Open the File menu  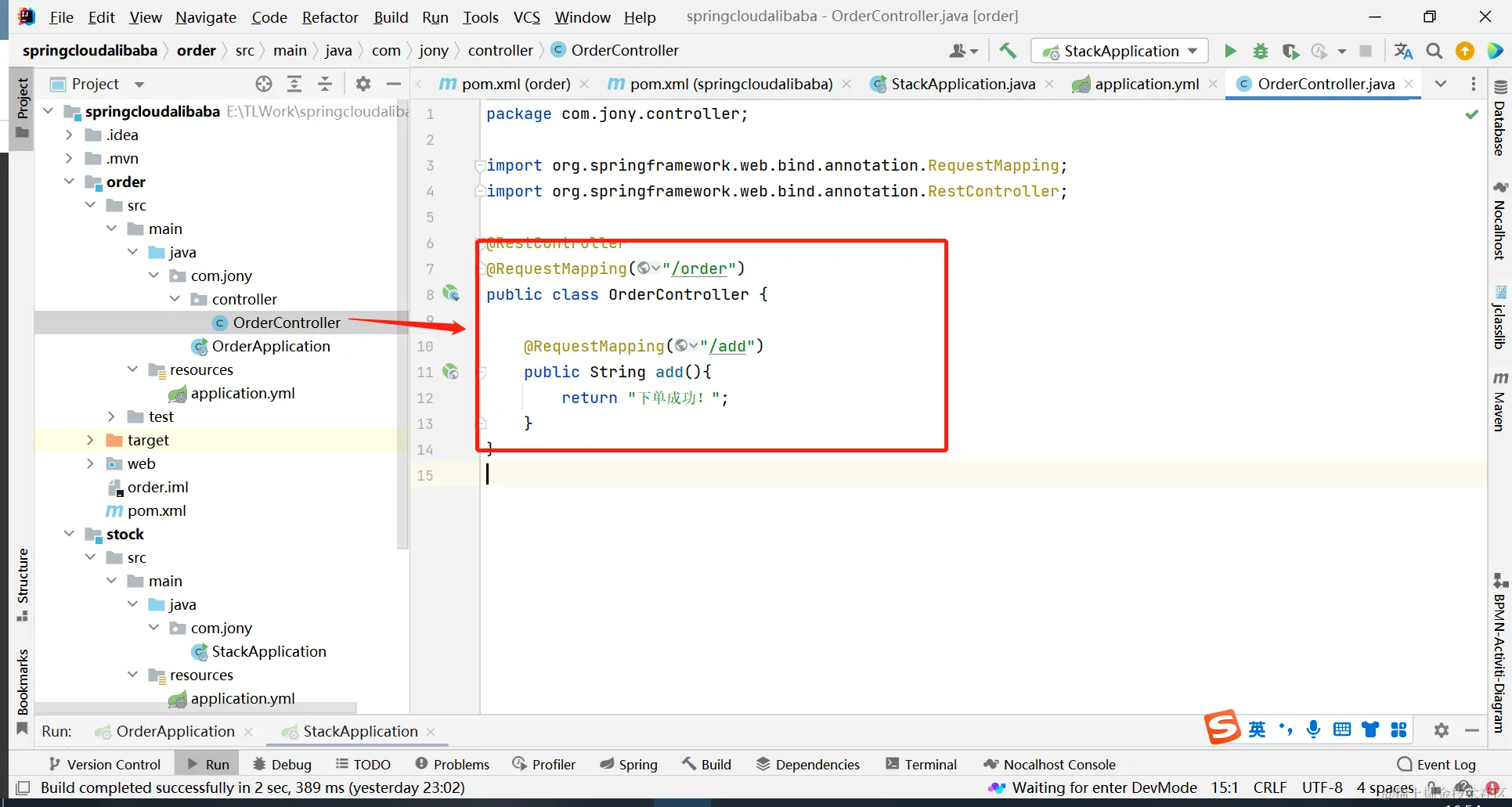pyautogui.click(x=61, y=16)
